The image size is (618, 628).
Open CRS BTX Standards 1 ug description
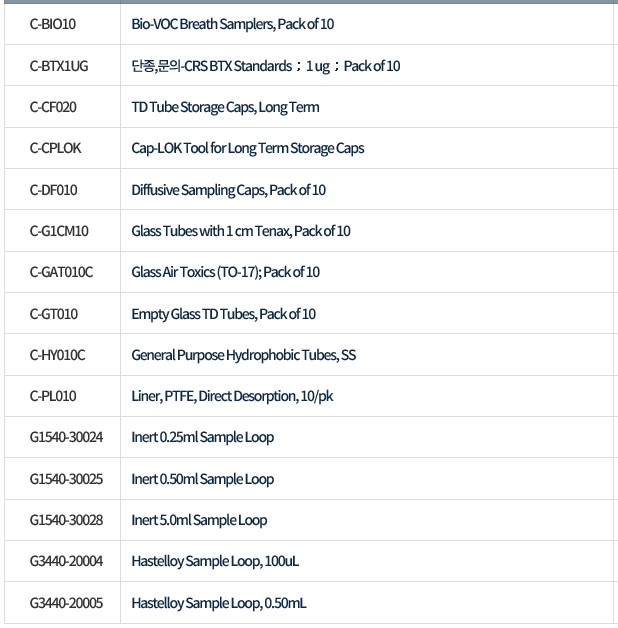click(266, 66)
